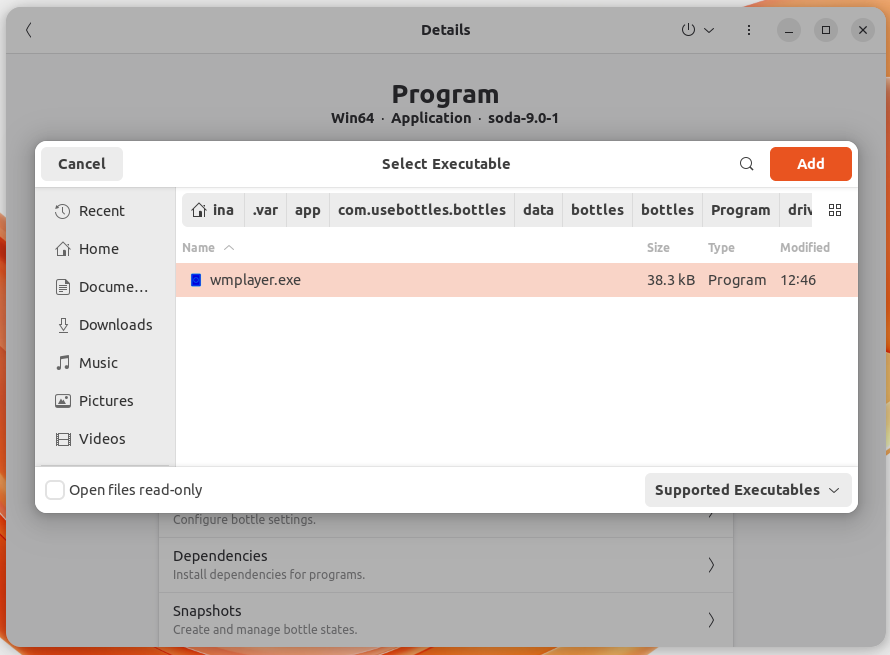Sort files by Name column

click(x=208, y=247)
